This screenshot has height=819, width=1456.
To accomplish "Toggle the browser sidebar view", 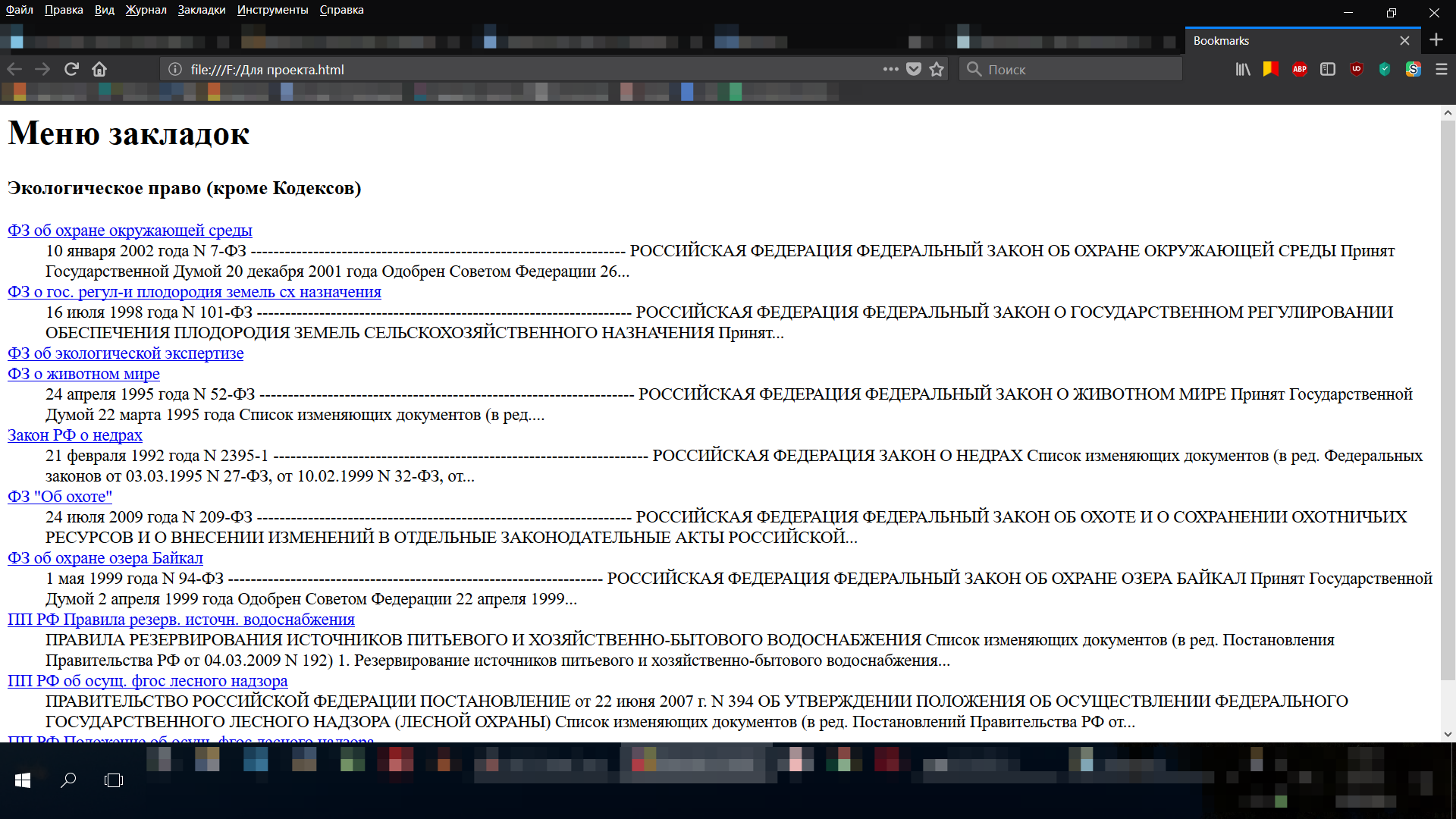I will pyautogui.click(x=1328, y=69).
